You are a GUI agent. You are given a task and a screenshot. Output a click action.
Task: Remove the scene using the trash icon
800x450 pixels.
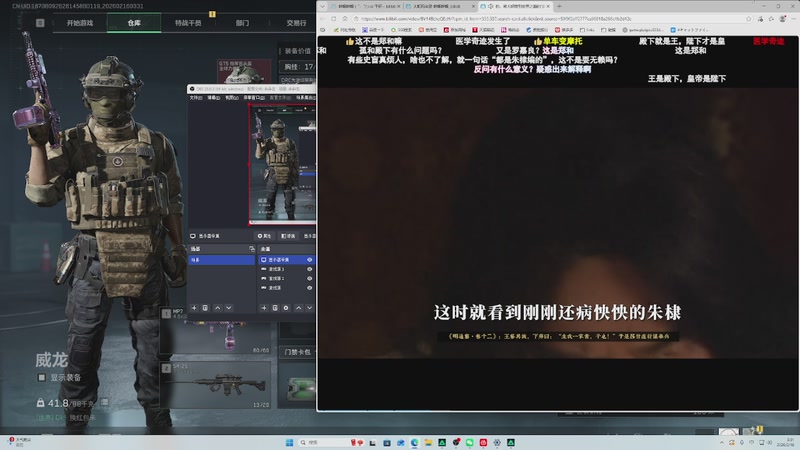(x=205, y=308)
